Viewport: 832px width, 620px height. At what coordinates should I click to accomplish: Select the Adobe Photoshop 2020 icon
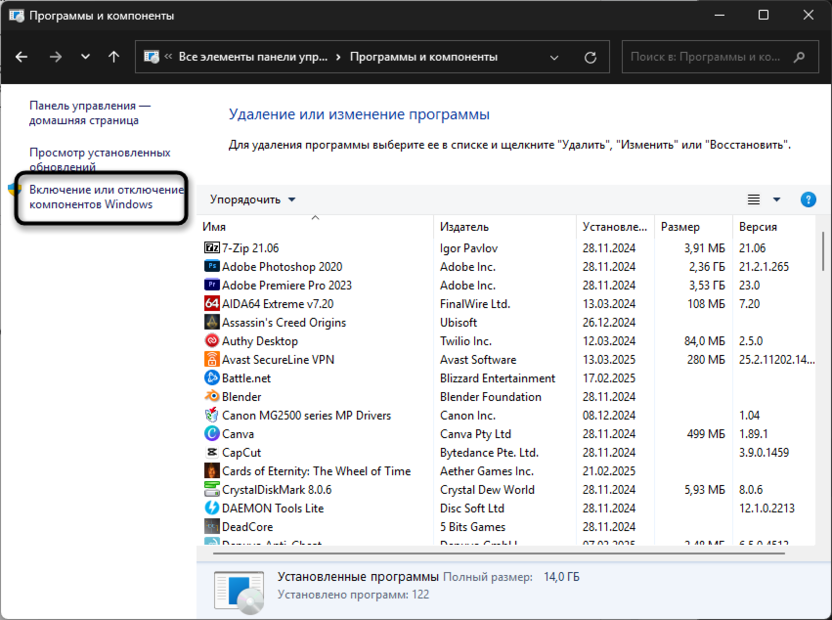coord(212,267)
